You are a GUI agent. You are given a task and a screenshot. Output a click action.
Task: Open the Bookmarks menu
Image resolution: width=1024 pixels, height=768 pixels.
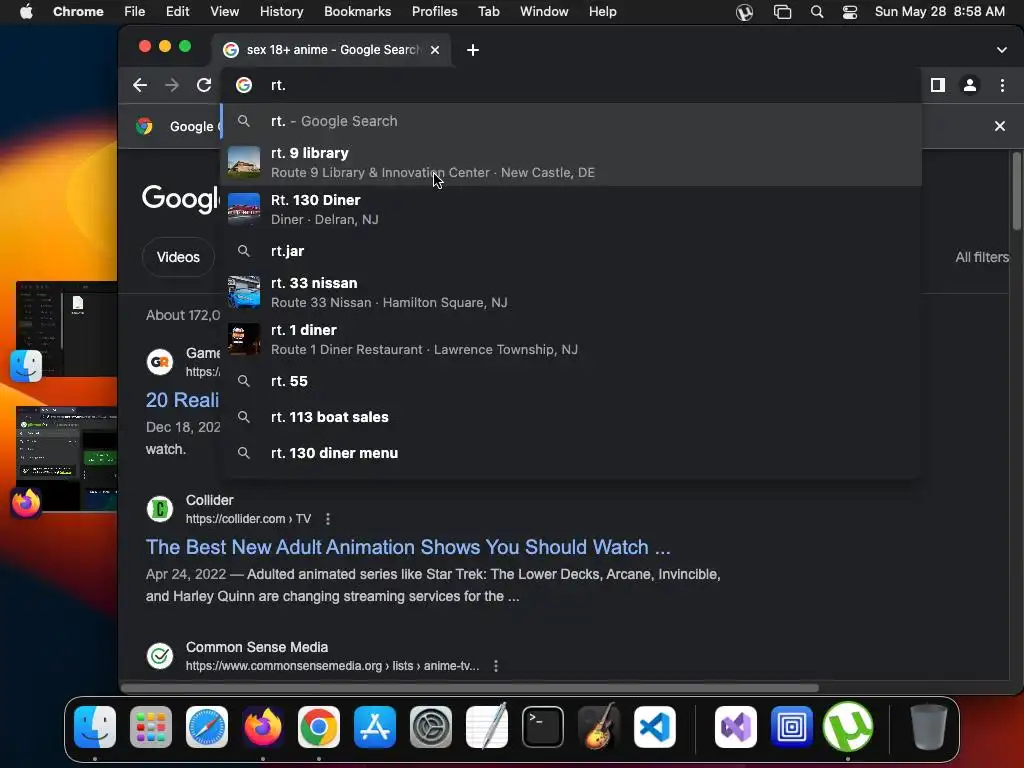357,12
